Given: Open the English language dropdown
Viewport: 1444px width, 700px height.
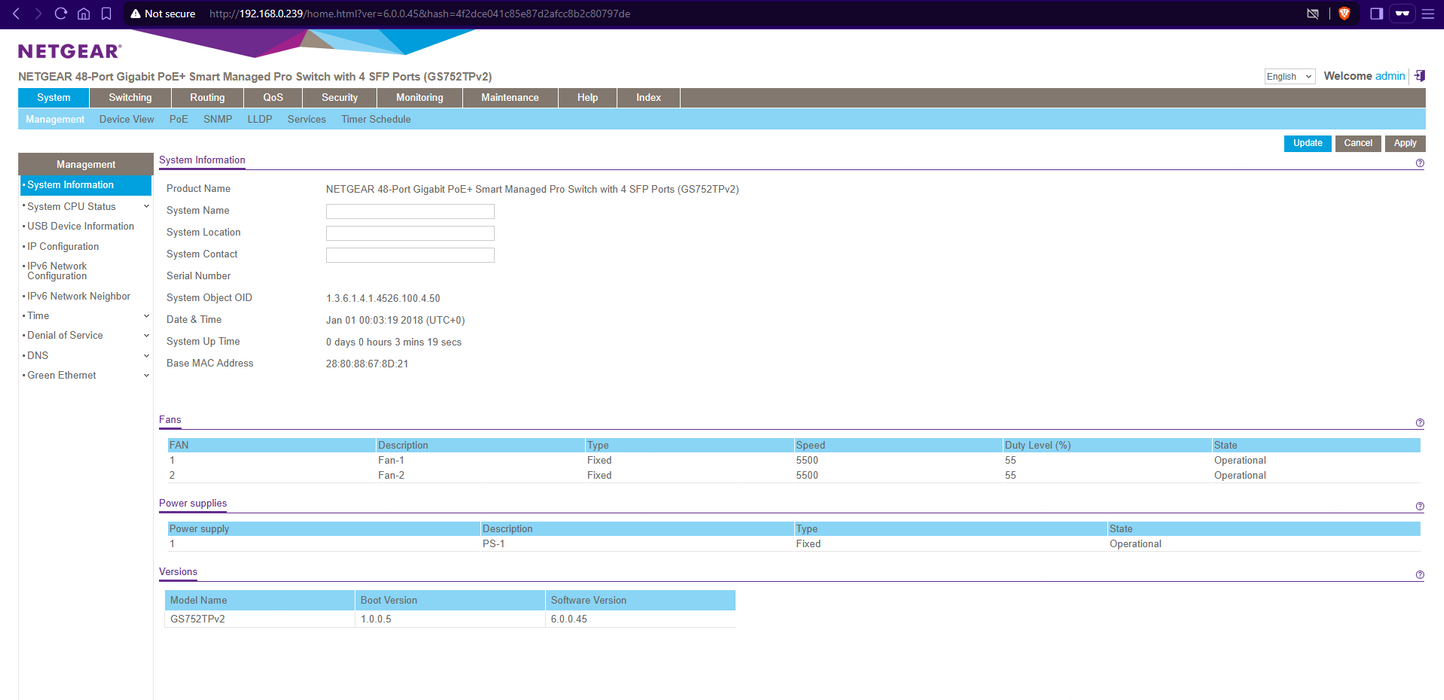Looking at the screenshot, I should [x=1290, y=76].
